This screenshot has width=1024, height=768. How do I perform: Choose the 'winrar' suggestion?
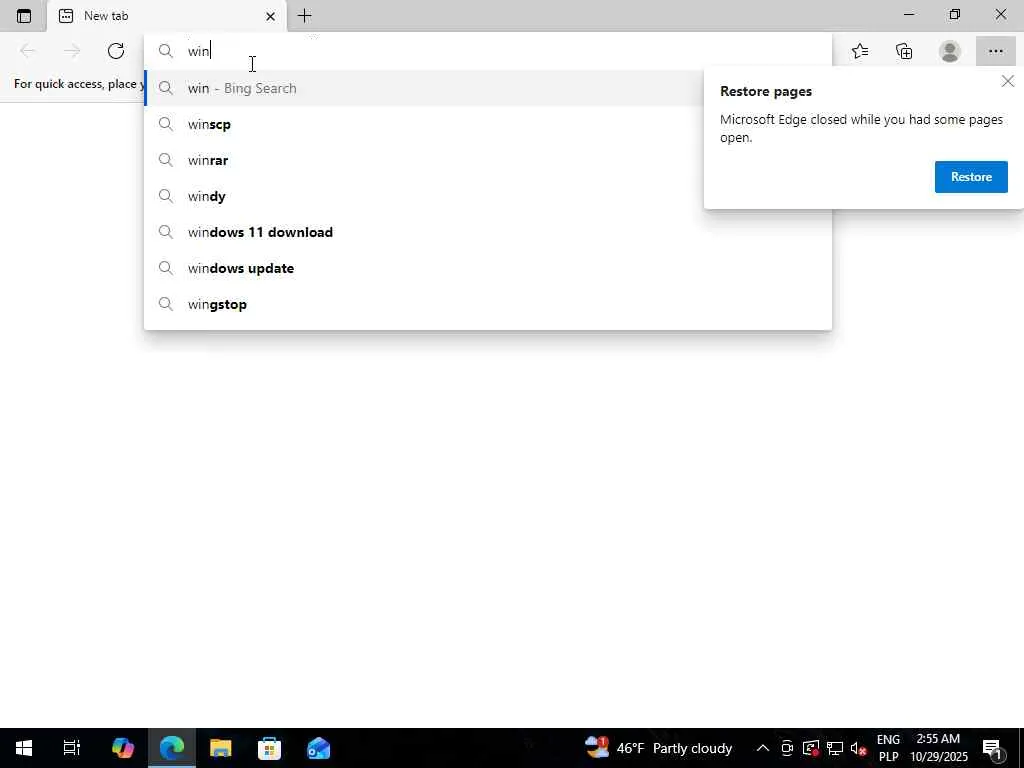(423, 160)
